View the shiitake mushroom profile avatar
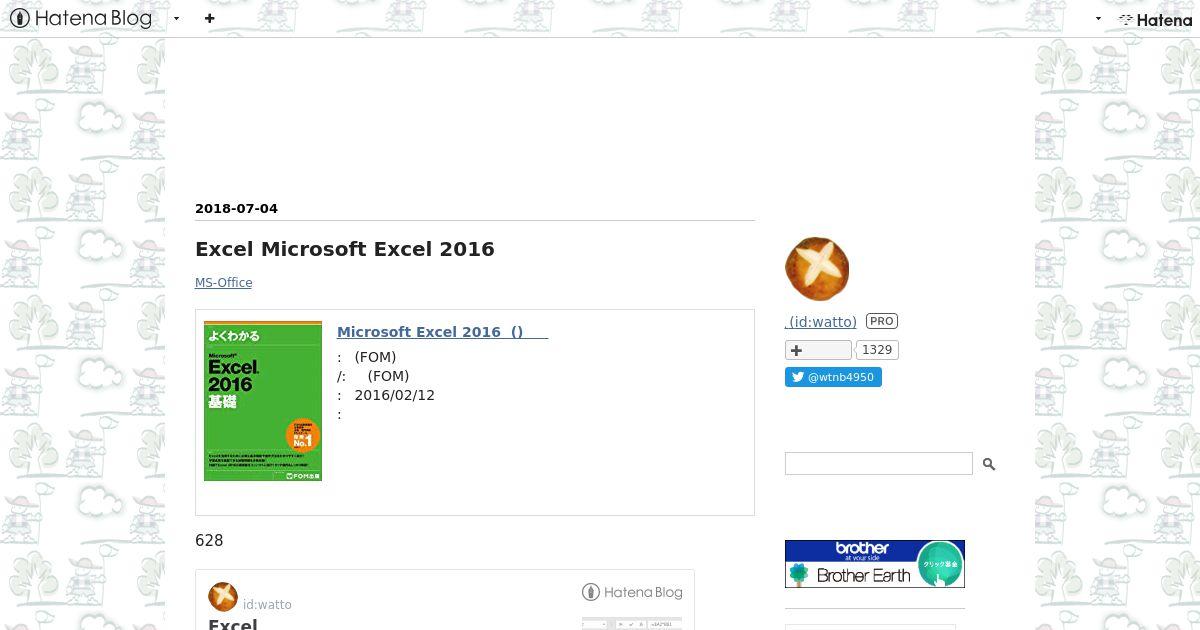The width and height of the screenshot is (1200, 630). click(x=817, y=269)
